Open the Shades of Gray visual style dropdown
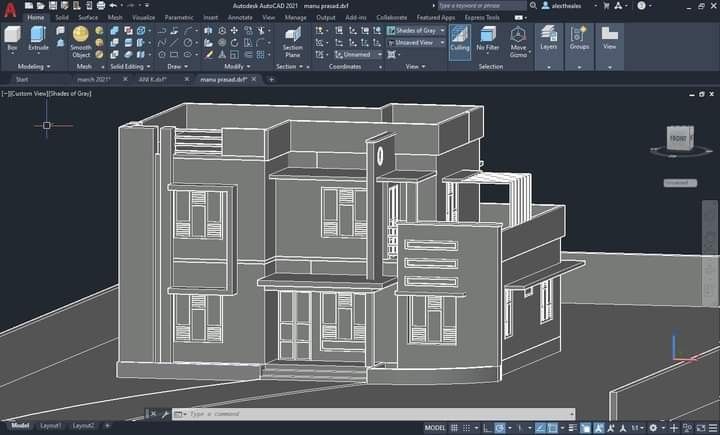Image resolution: width=720 pixels, height=435 pixels. 415,30
